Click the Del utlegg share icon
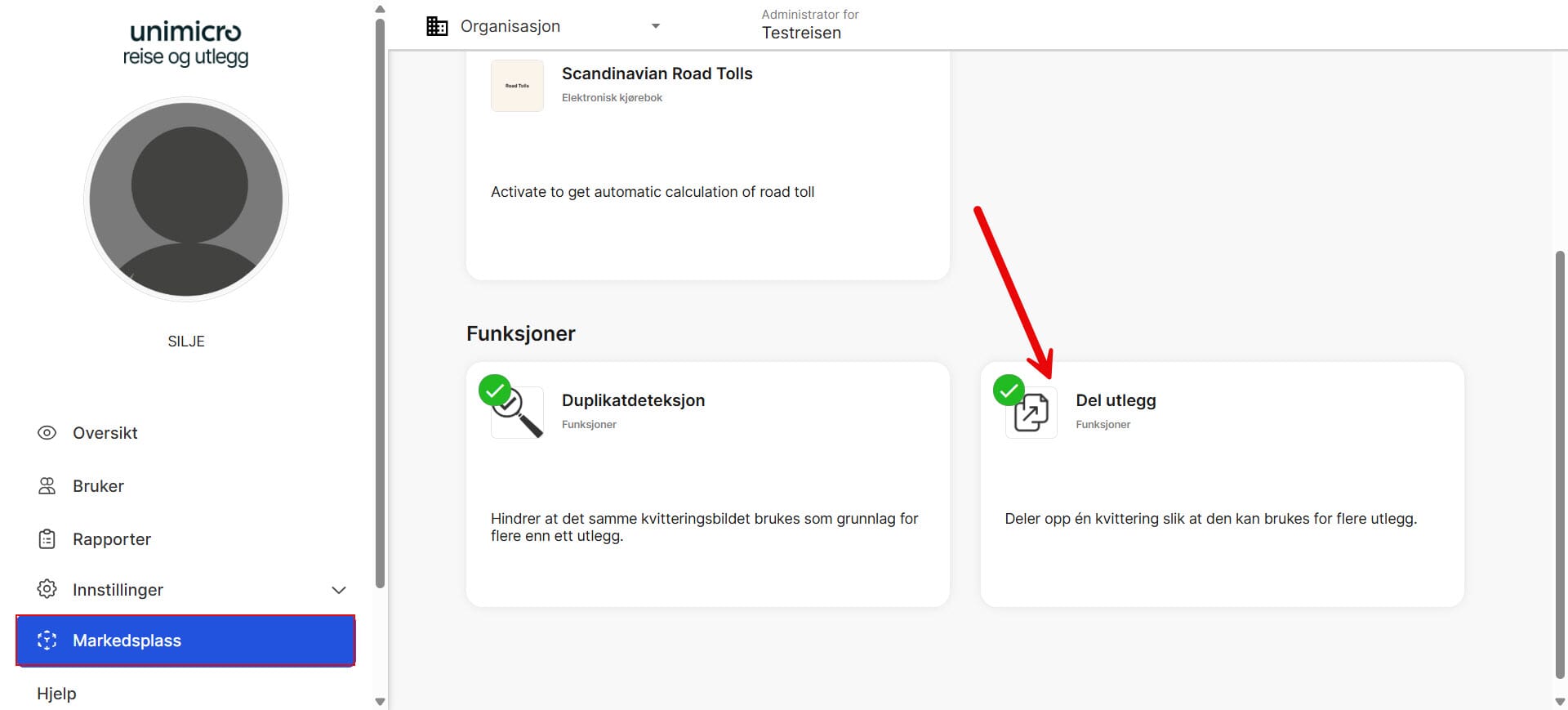The width and height of the screenshot is (1568, 710). point(1031,413)
